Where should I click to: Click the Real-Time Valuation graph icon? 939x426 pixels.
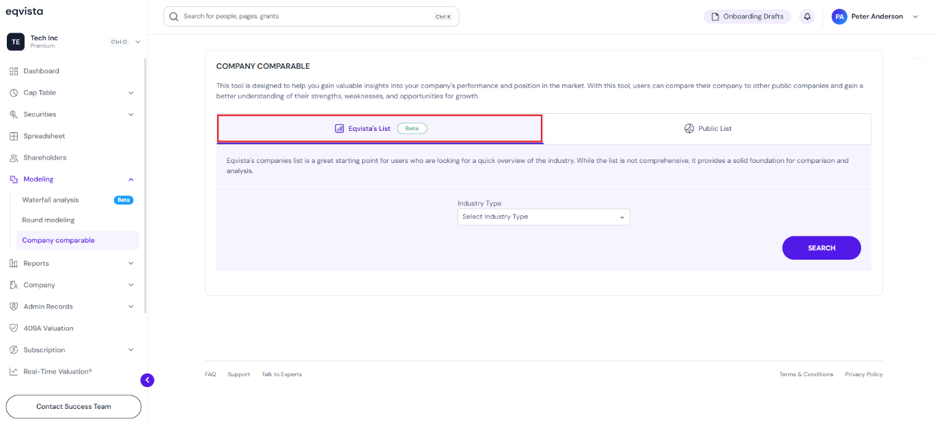(x=14, y=371)
